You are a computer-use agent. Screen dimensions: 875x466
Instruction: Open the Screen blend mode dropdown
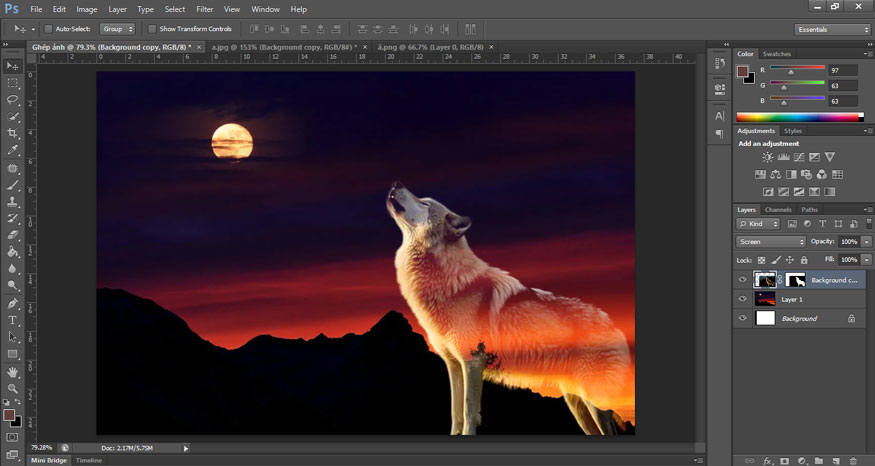click(770, 242)
